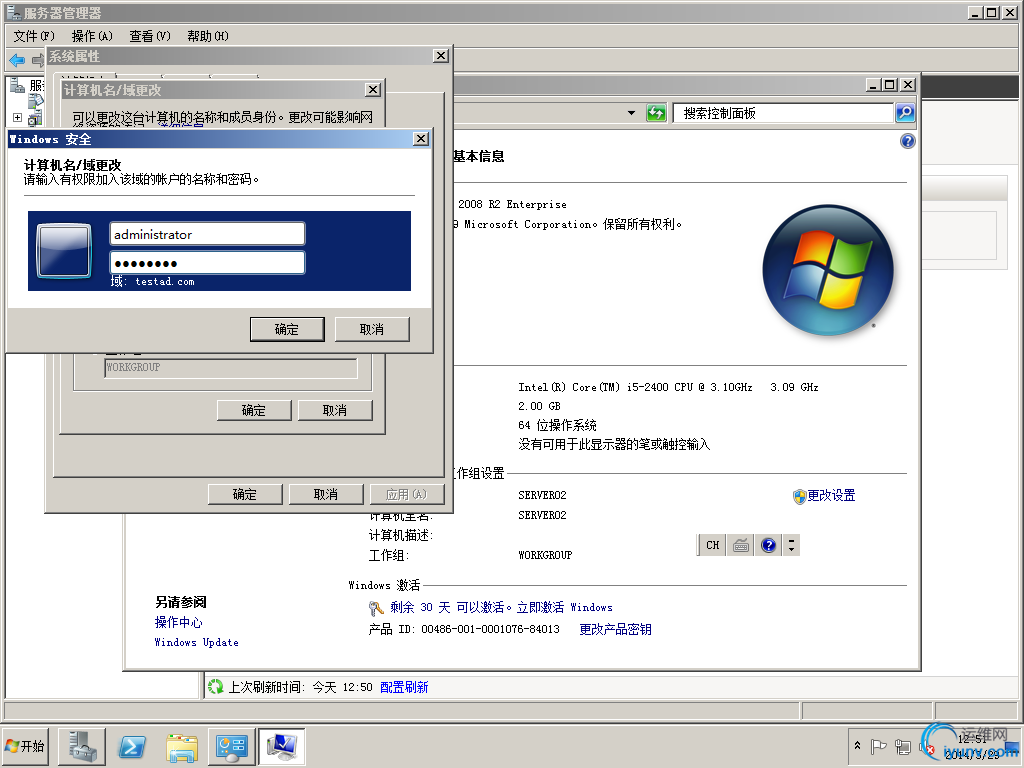
Task: Refresh the Control Panel view with the green icon
Action: (656, 113)
